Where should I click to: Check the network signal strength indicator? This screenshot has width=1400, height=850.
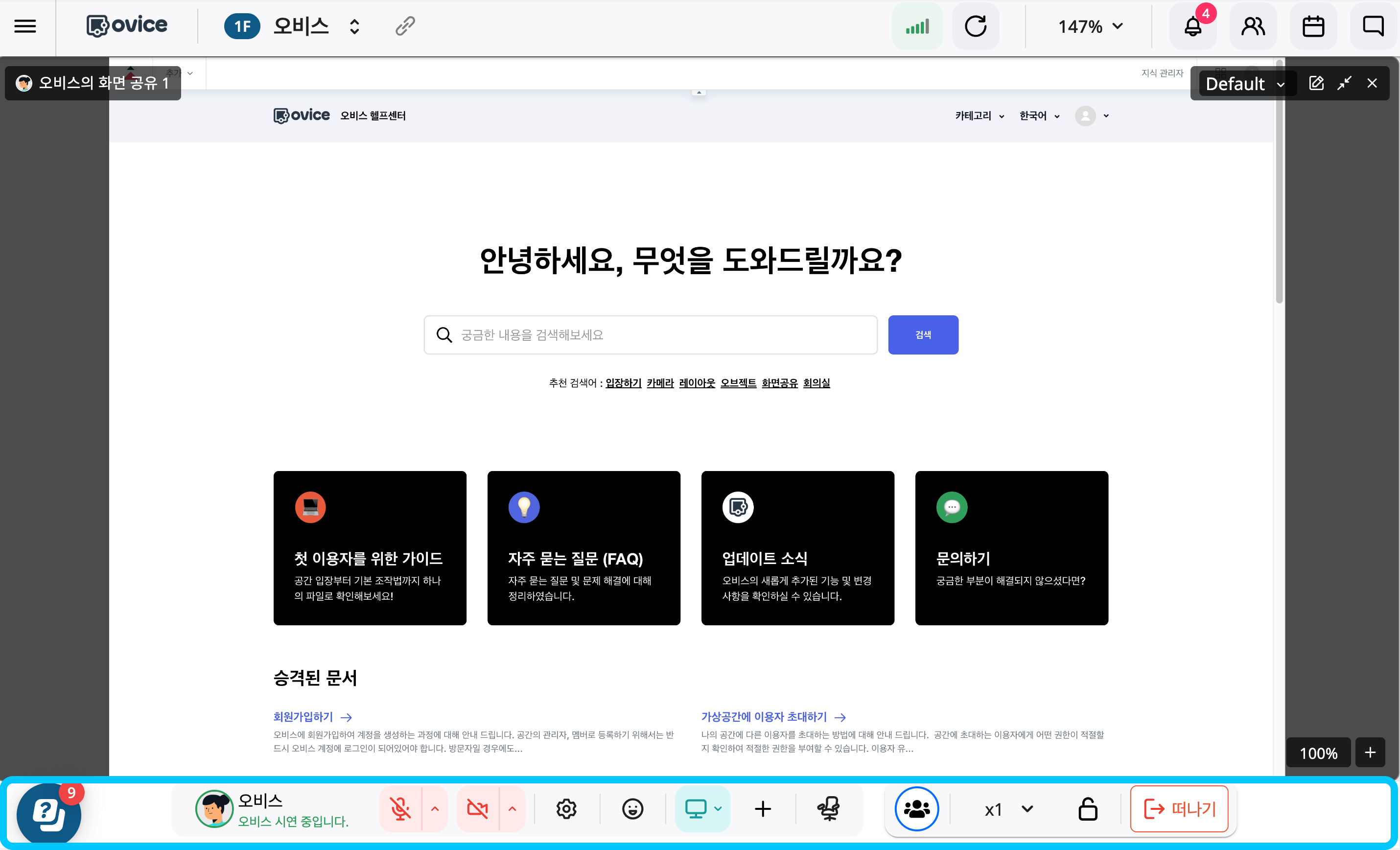point(917,26)
